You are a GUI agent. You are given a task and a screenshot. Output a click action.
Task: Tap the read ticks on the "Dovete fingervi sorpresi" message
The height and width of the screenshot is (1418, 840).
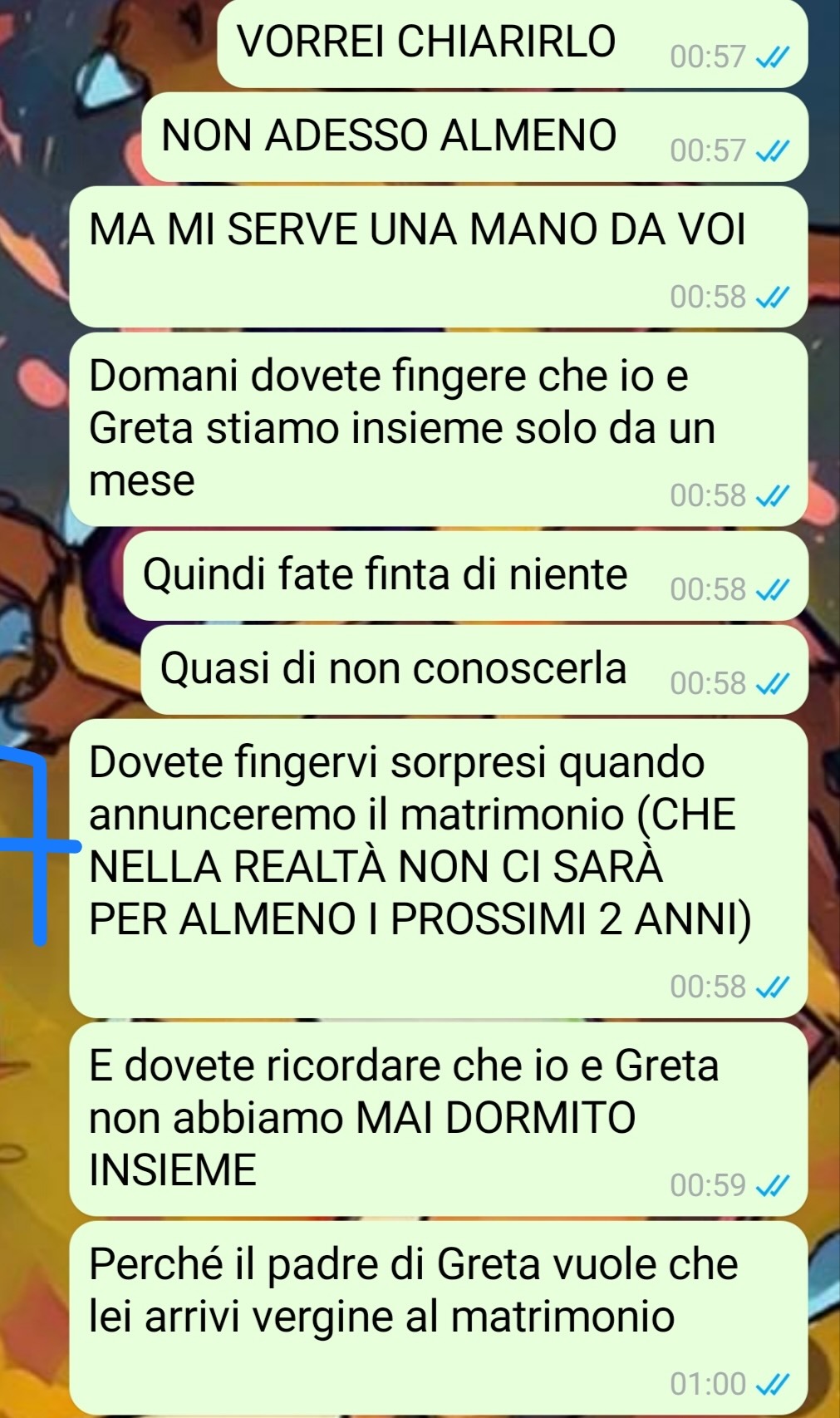point(771,987)
